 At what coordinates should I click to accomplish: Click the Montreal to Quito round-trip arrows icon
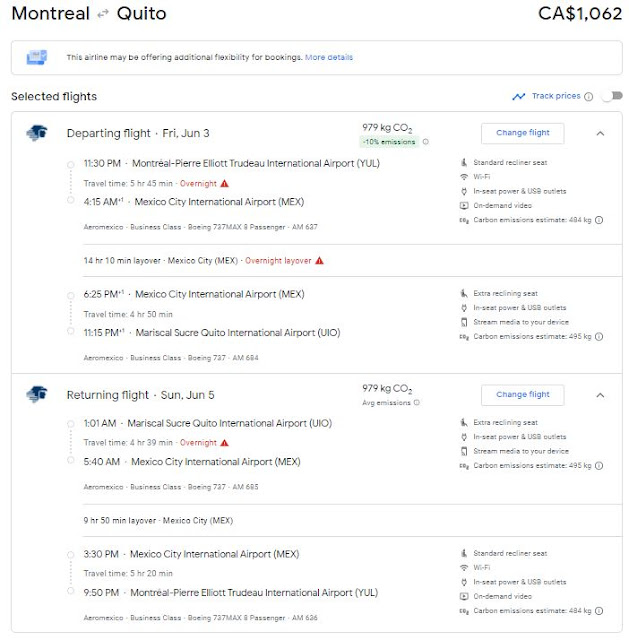pyautogui.click(x=103, y=14)
